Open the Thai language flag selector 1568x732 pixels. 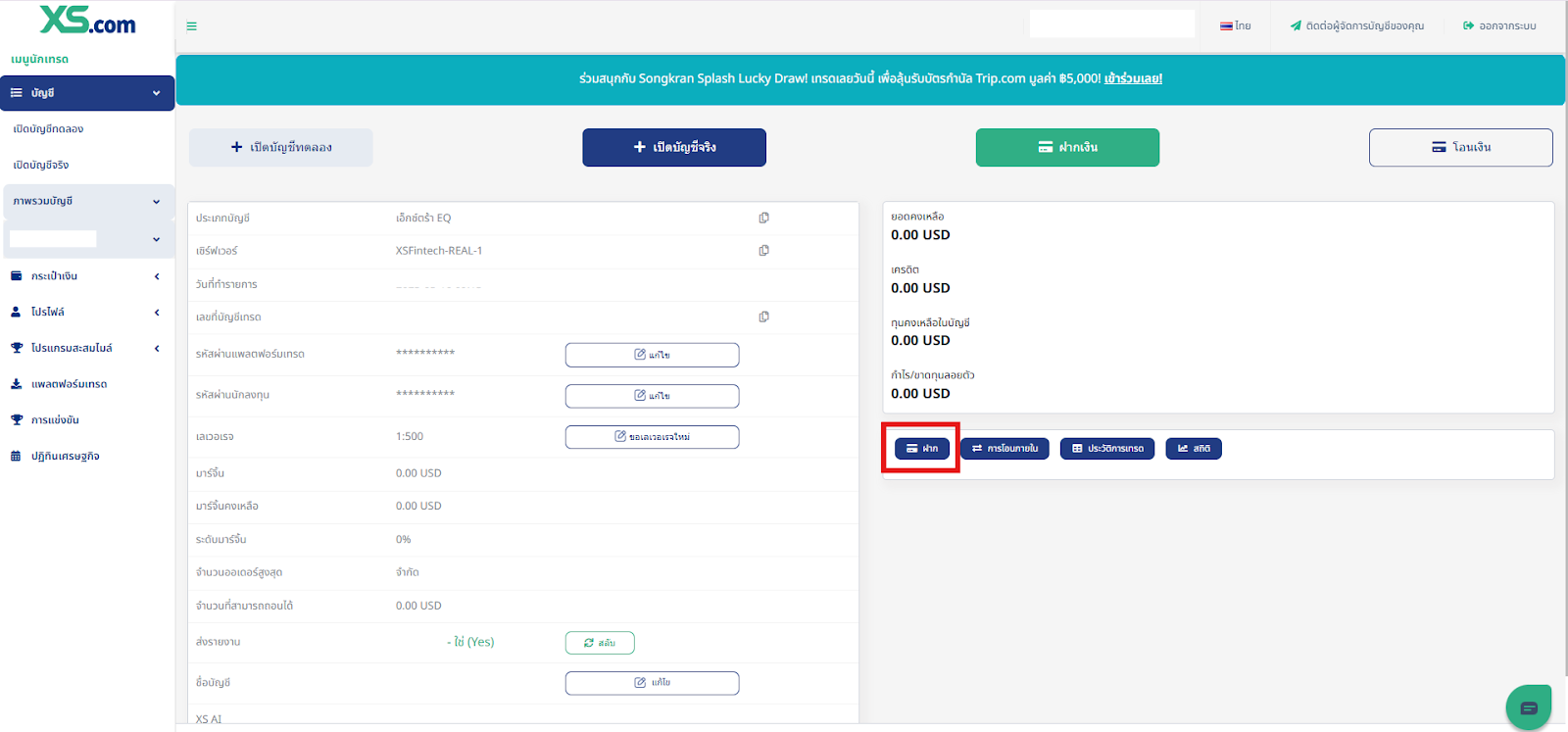[x=1235, y=26]
